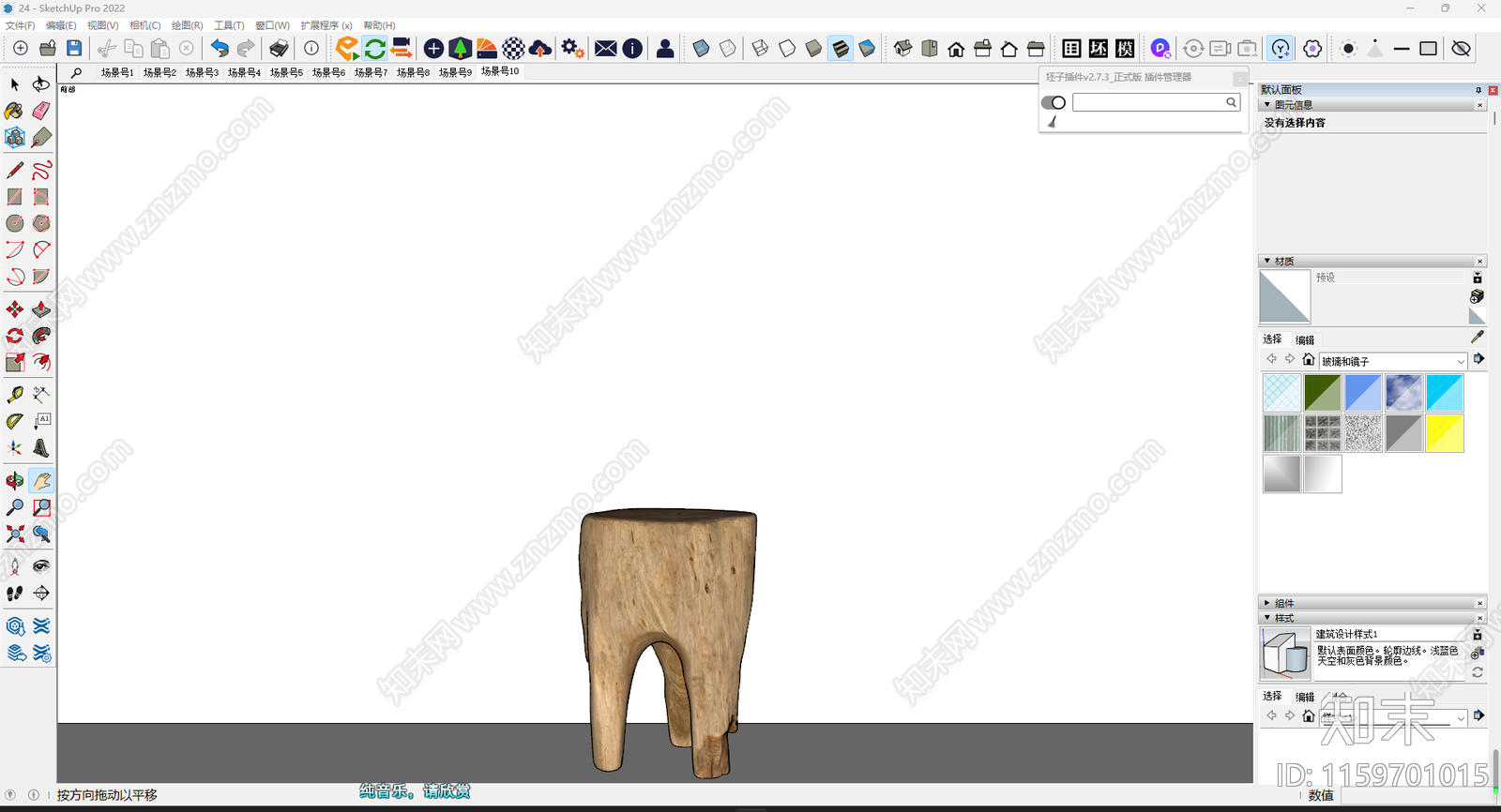Image resolution: width=1501 pixels, height=812 pixels.
Task: Toggle the plugin manager on/off switch
Action: [1054, 102]
